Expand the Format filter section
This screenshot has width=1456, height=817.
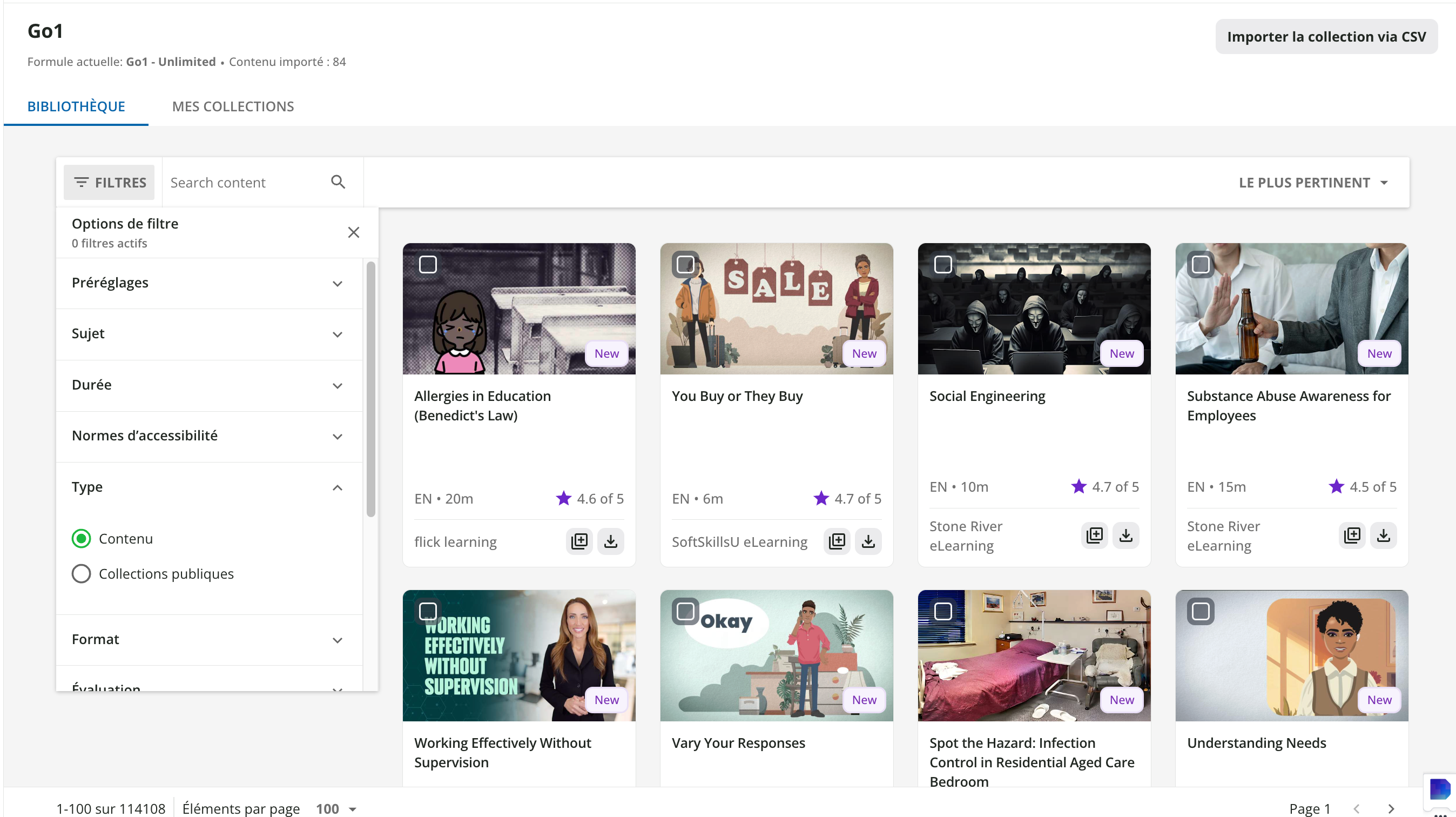click(x=209, y=639)
